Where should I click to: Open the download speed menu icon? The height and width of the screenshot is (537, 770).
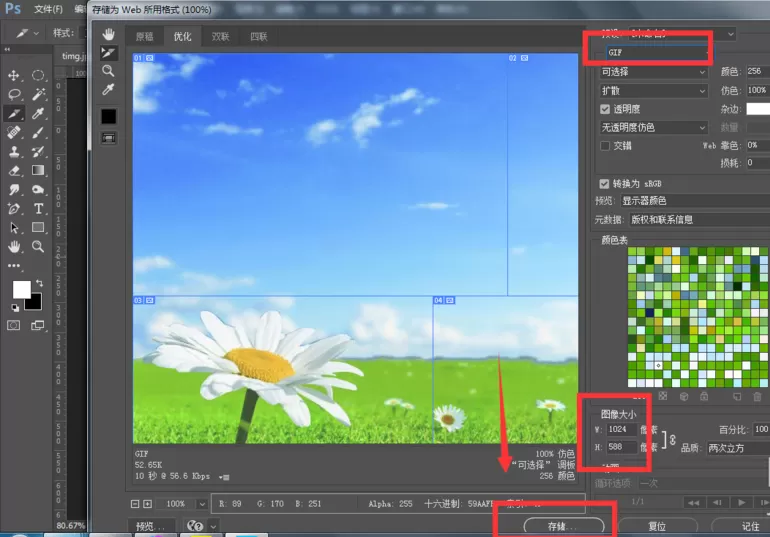224,477
